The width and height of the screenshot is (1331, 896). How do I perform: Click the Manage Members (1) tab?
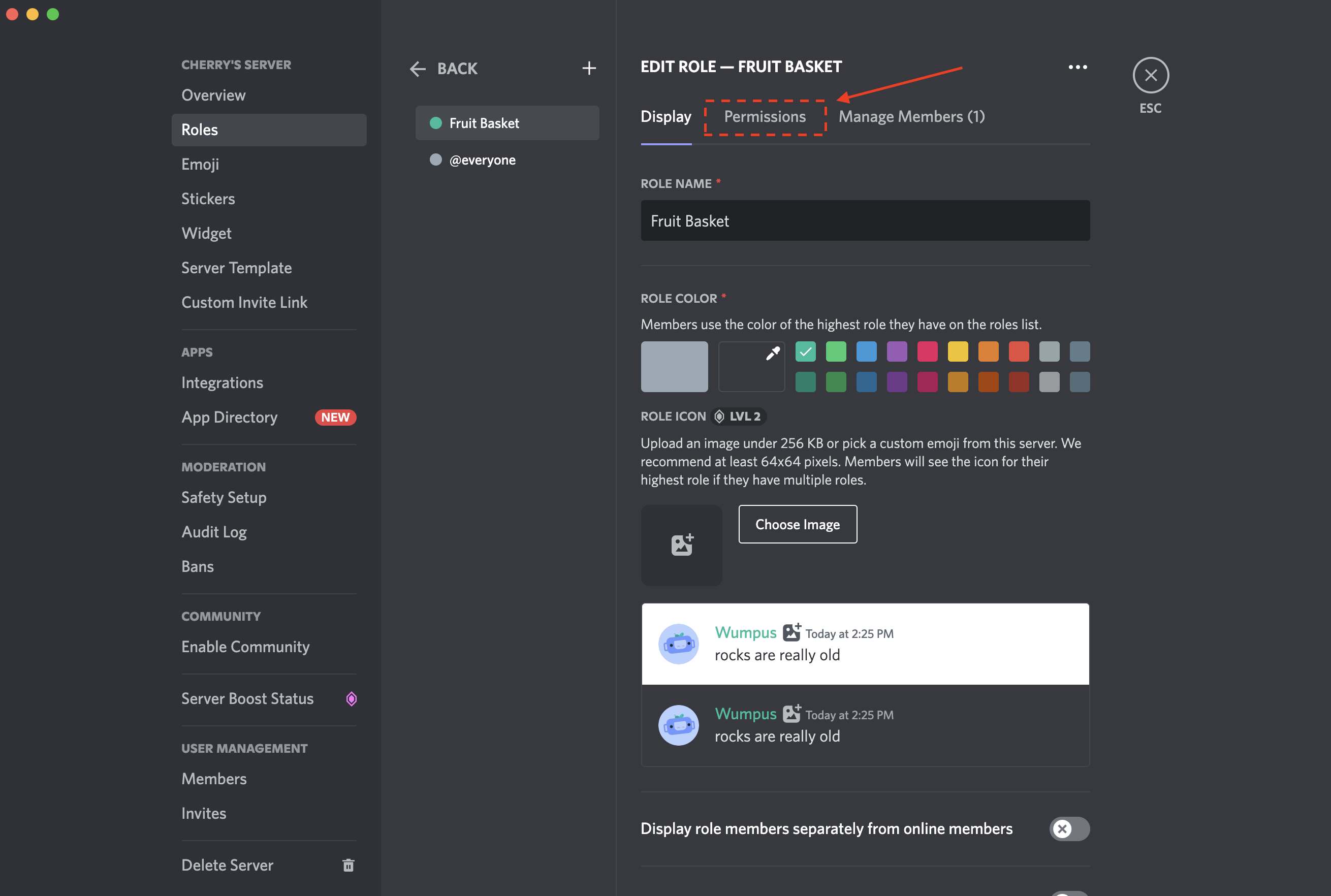[x=912, y=115]
